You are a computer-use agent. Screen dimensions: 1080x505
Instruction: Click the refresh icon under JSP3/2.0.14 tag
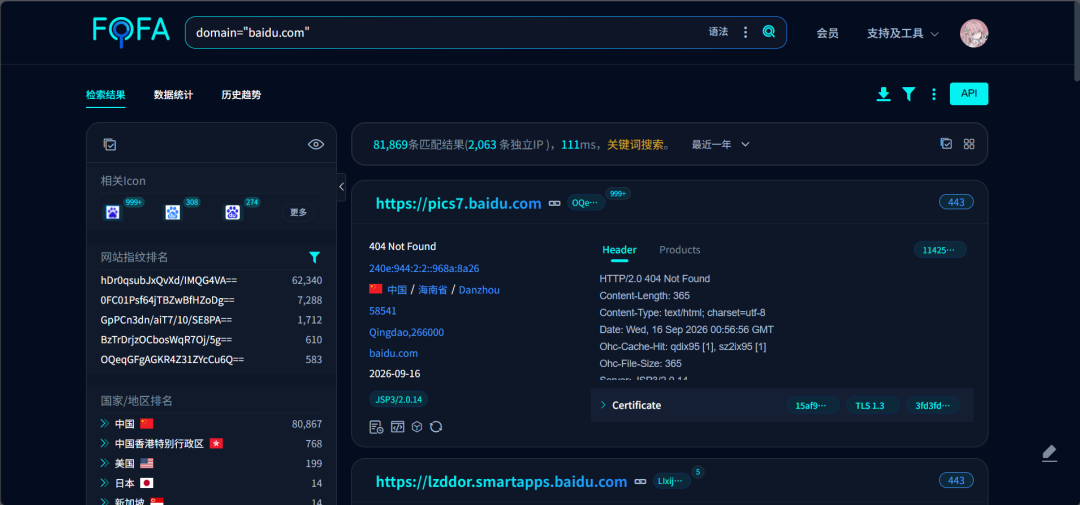[436, 426]
